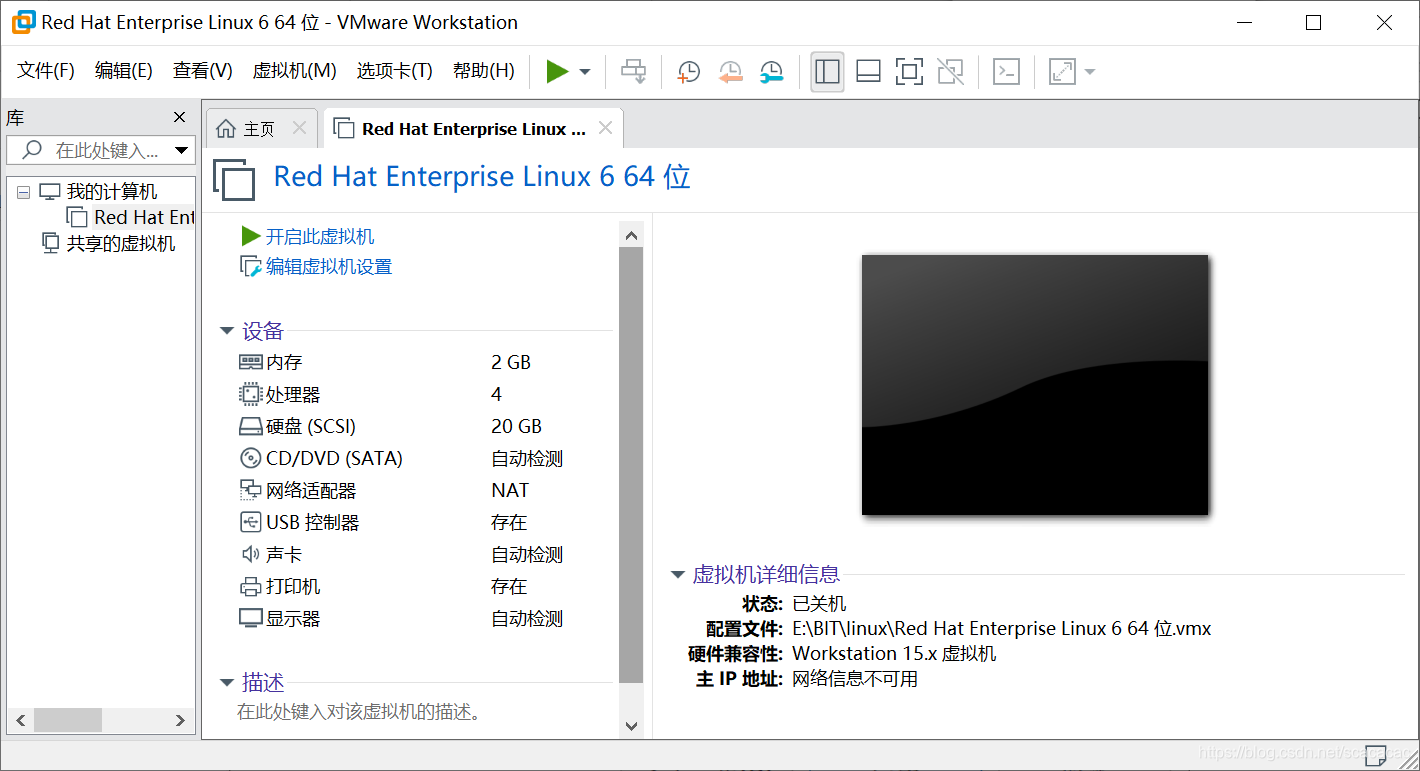The image size is (1420, 771).
Task: Collapse the 描述 section
Action: [x=227, y=683]
